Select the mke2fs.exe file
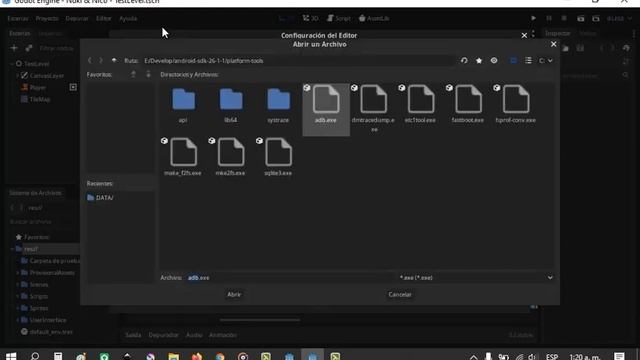The height and width of the screenshot is (360, 640). tap(231, 158)
